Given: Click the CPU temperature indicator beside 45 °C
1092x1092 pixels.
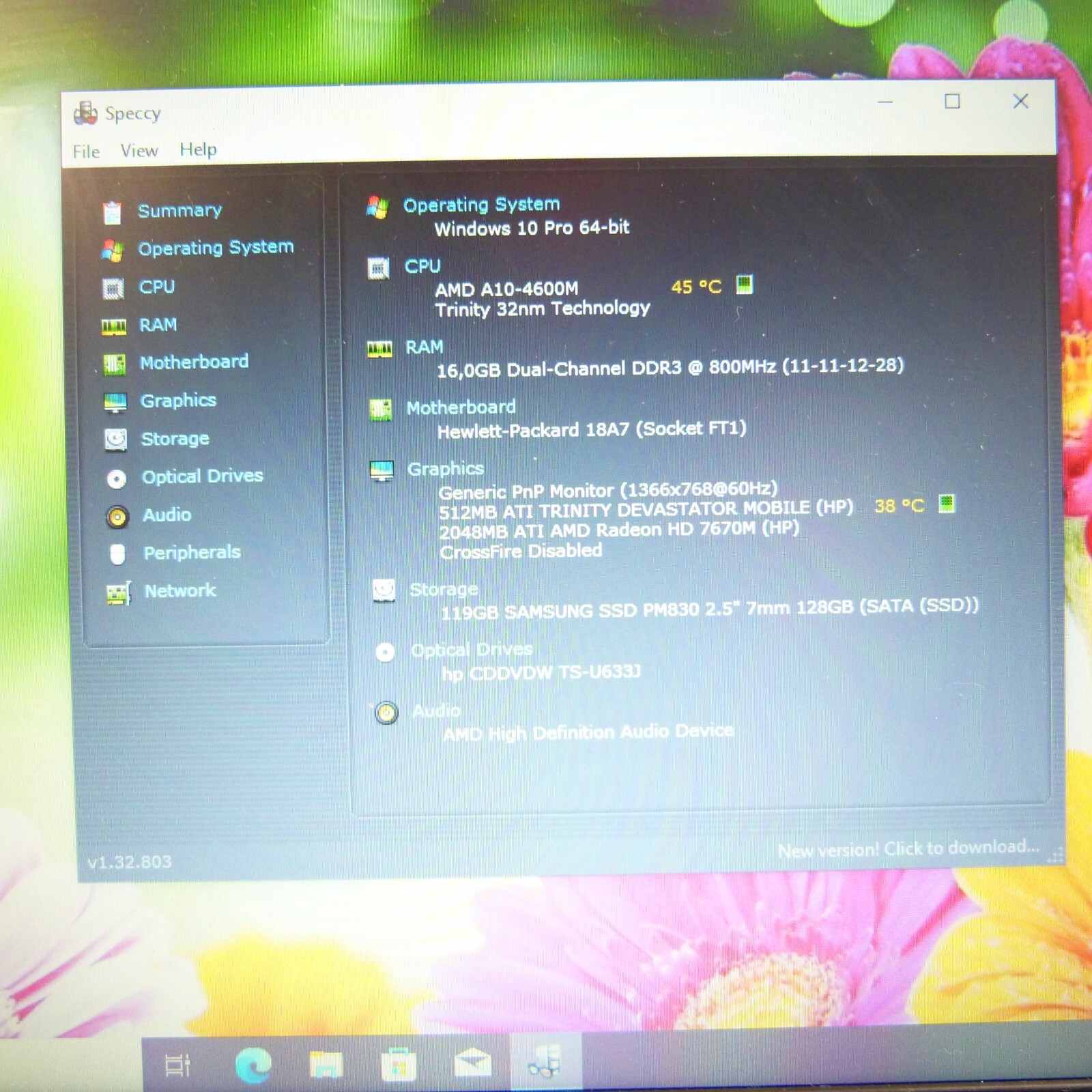Looking at the screenshot, I should coord(744,284).
